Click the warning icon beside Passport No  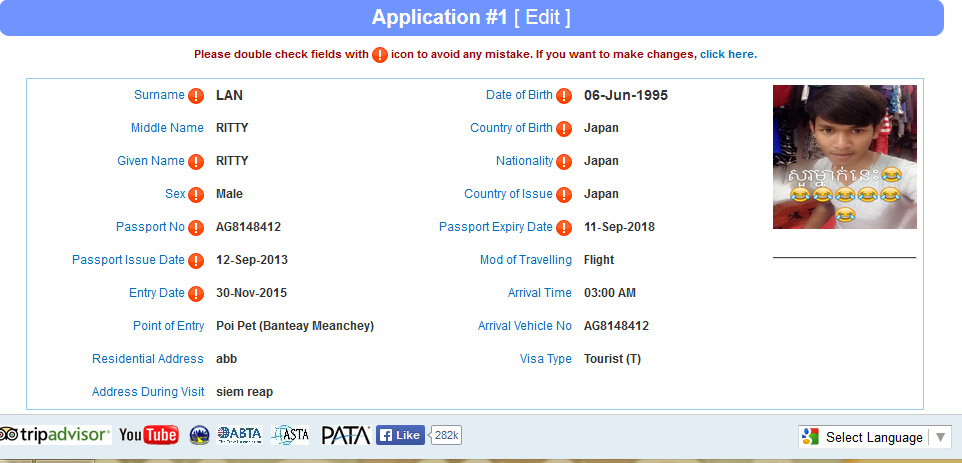196,228
